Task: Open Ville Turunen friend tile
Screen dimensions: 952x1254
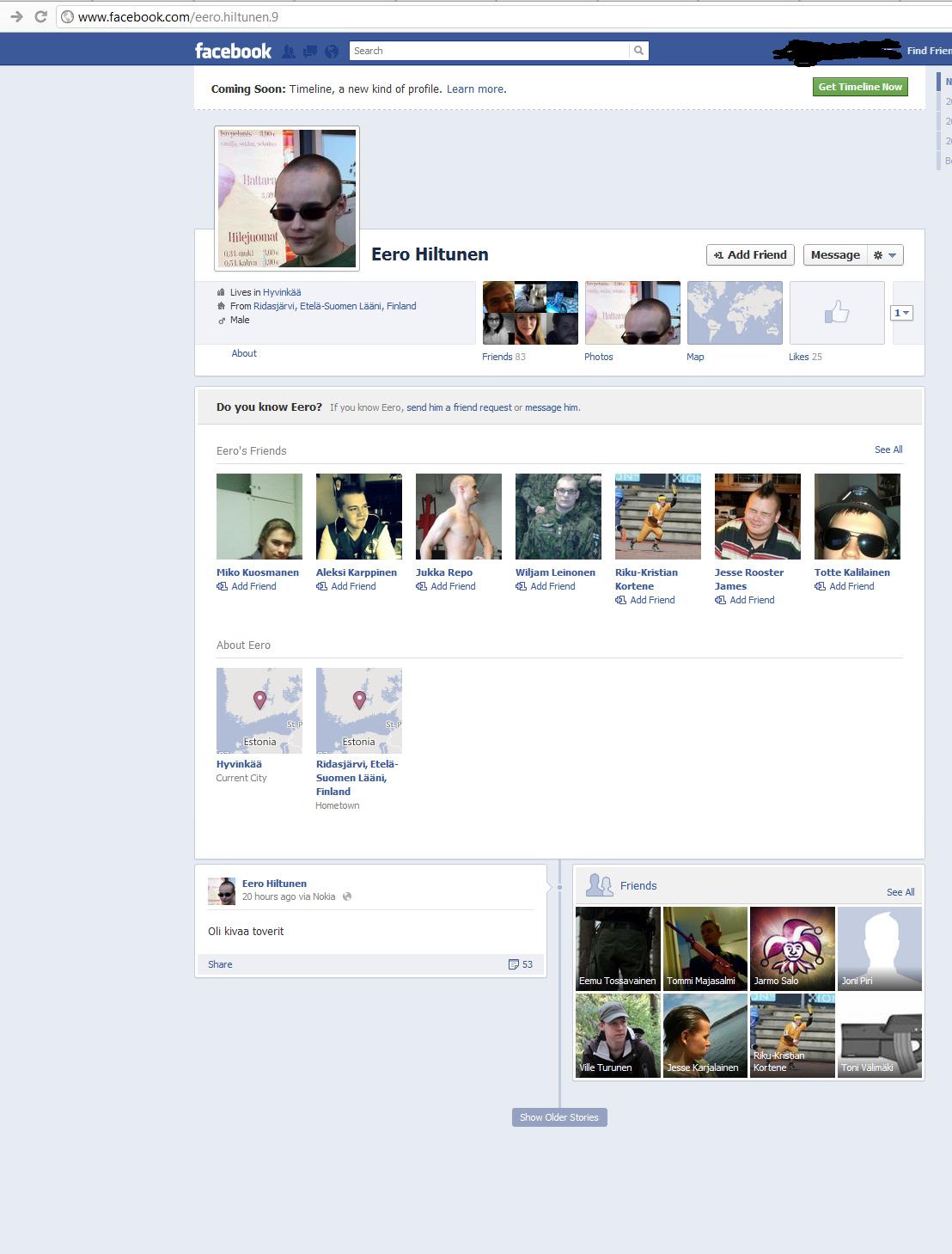Action: pyautogui.click(x=618, y=1036)
